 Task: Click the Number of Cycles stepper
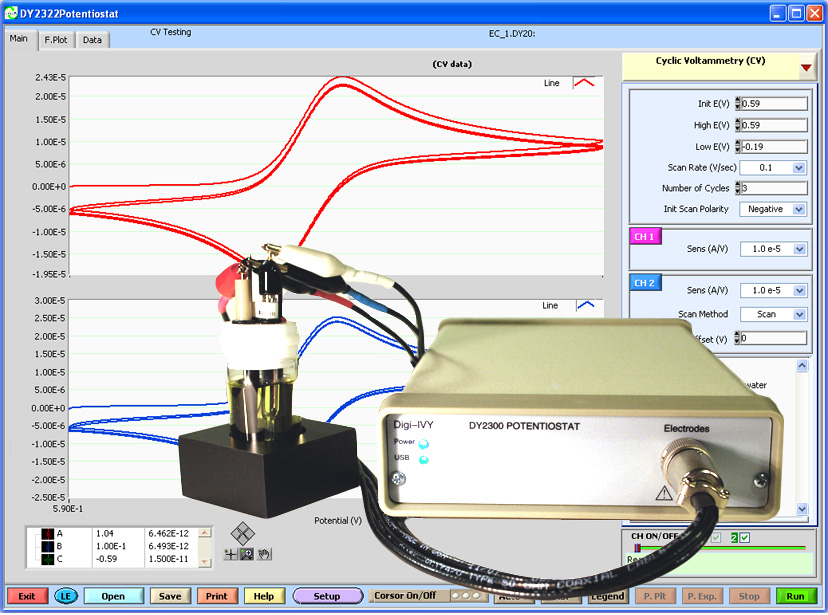point(738,188)
